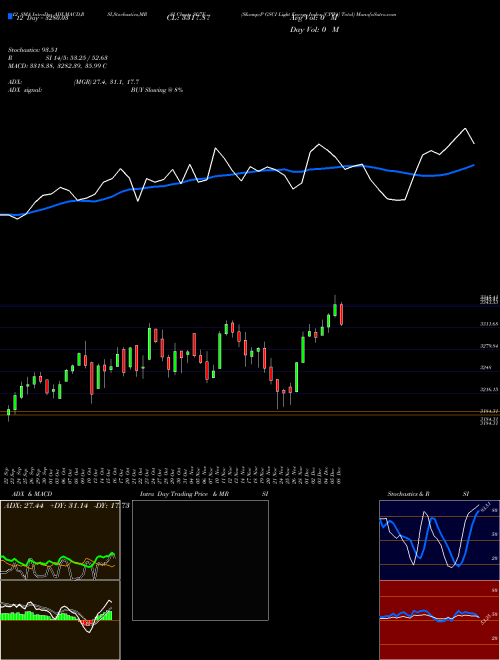Click the ADX: 27.44 readout in ADX panel
Image resolution: width=500 pixels, height=660 pixels.
click(24, 506)
